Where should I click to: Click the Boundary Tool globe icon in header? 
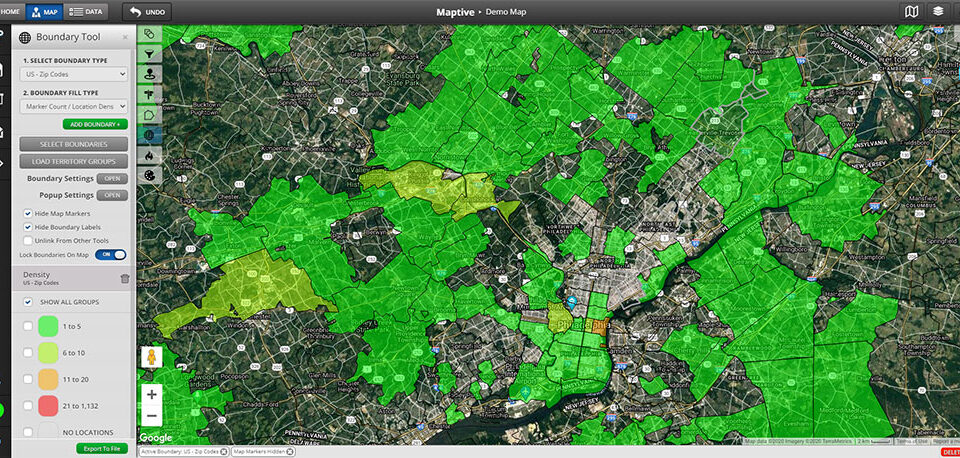[x=25, y=37]
